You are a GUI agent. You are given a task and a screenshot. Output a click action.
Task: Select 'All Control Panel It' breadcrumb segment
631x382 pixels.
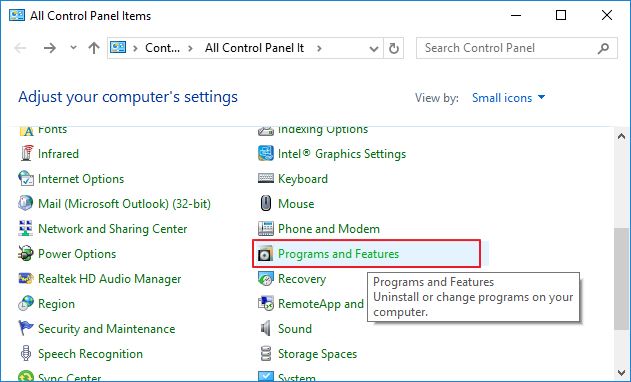[x=254, y=48]
